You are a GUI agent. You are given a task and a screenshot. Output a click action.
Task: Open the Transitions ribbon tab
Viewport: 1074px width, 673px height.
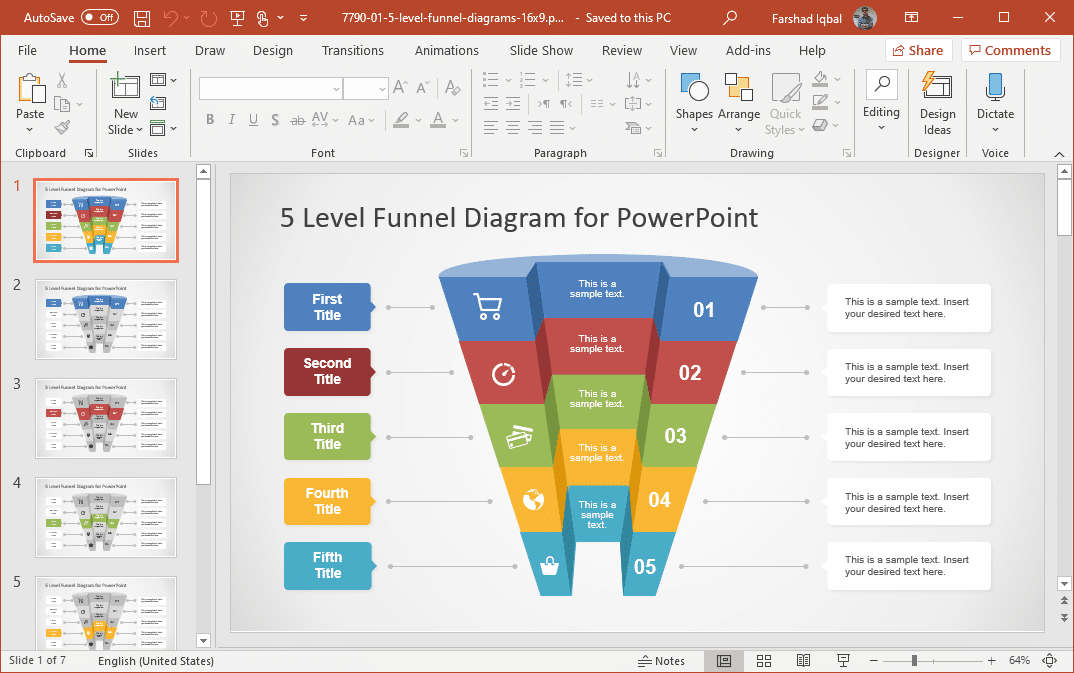pos(352,50)
